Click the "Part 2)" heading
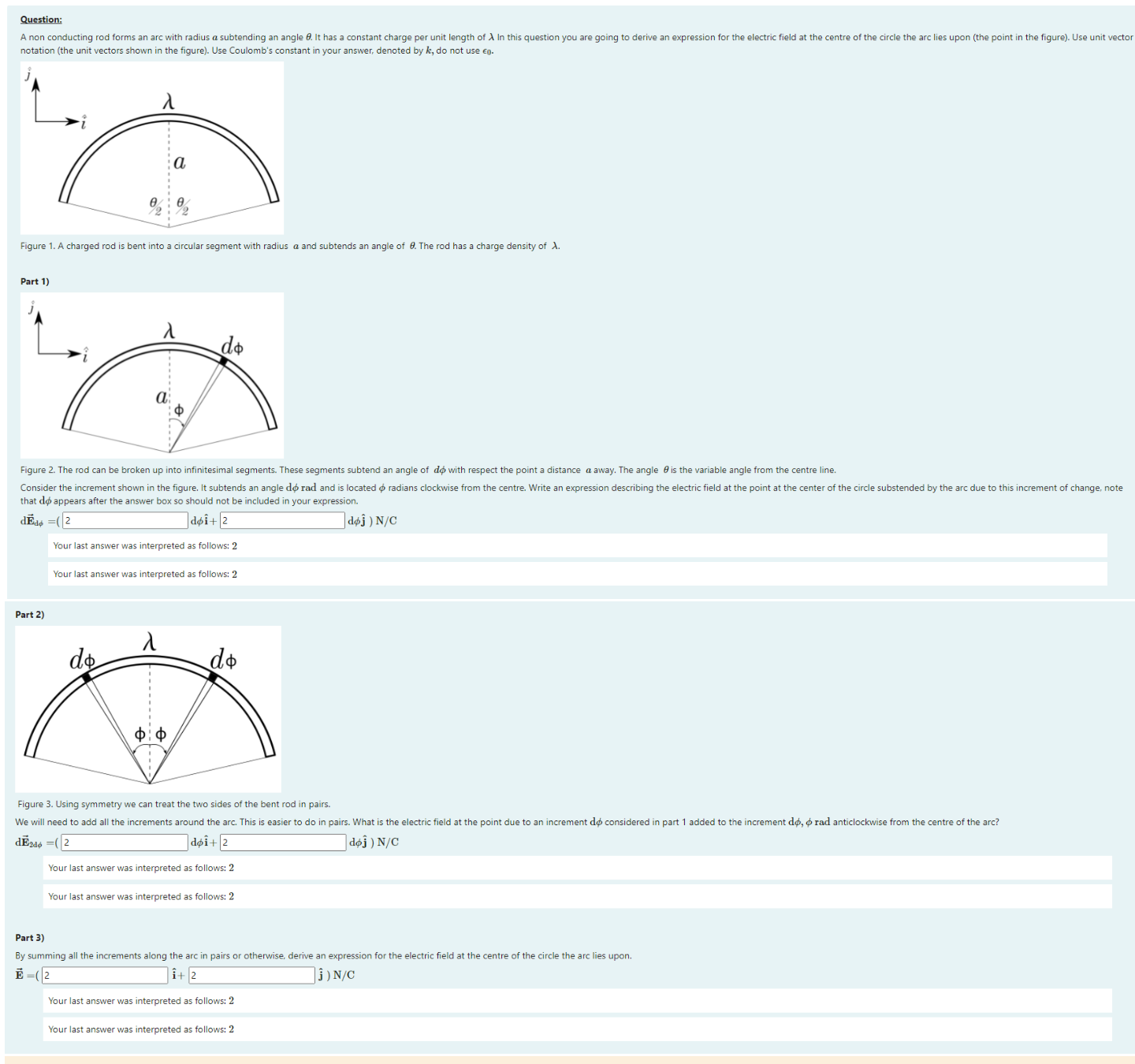 click(30, 615)
